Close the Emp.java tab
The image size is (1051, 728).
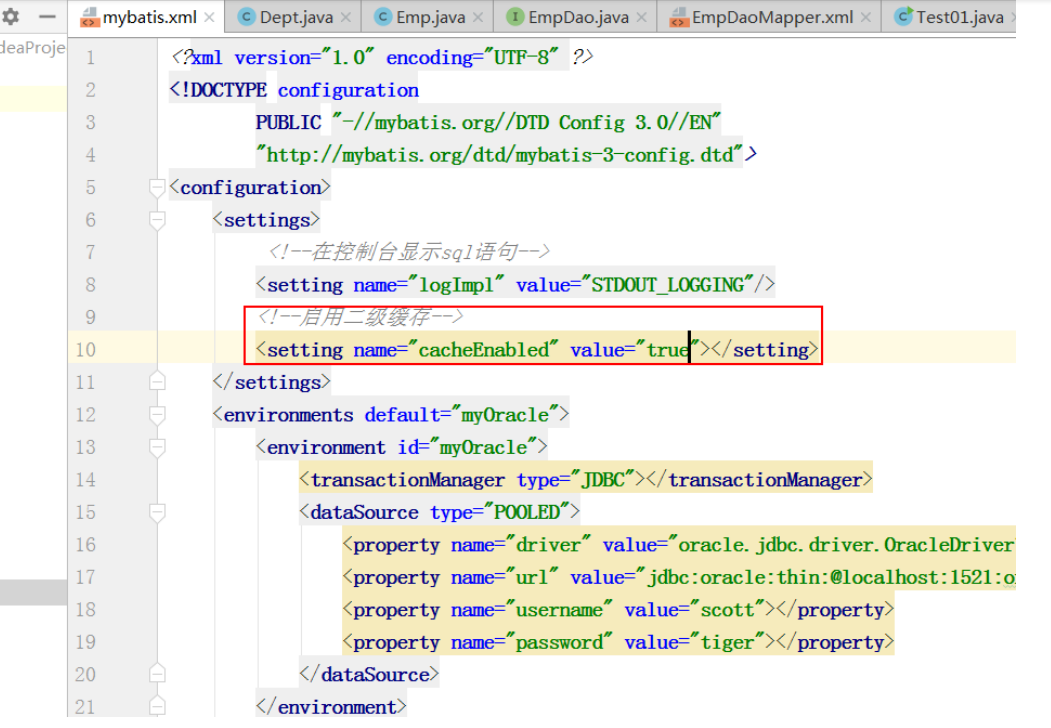478,17
